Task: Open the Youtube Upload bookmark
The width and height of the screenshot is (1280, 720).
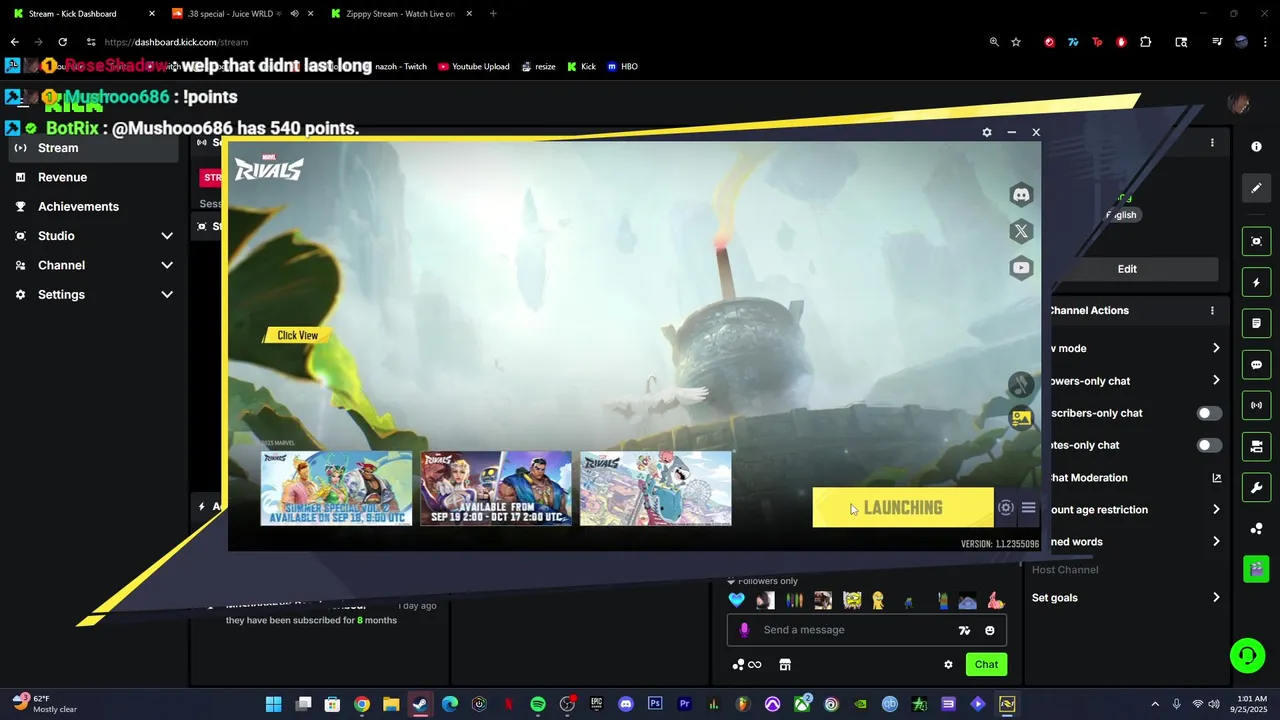Action: click(474, 67)
